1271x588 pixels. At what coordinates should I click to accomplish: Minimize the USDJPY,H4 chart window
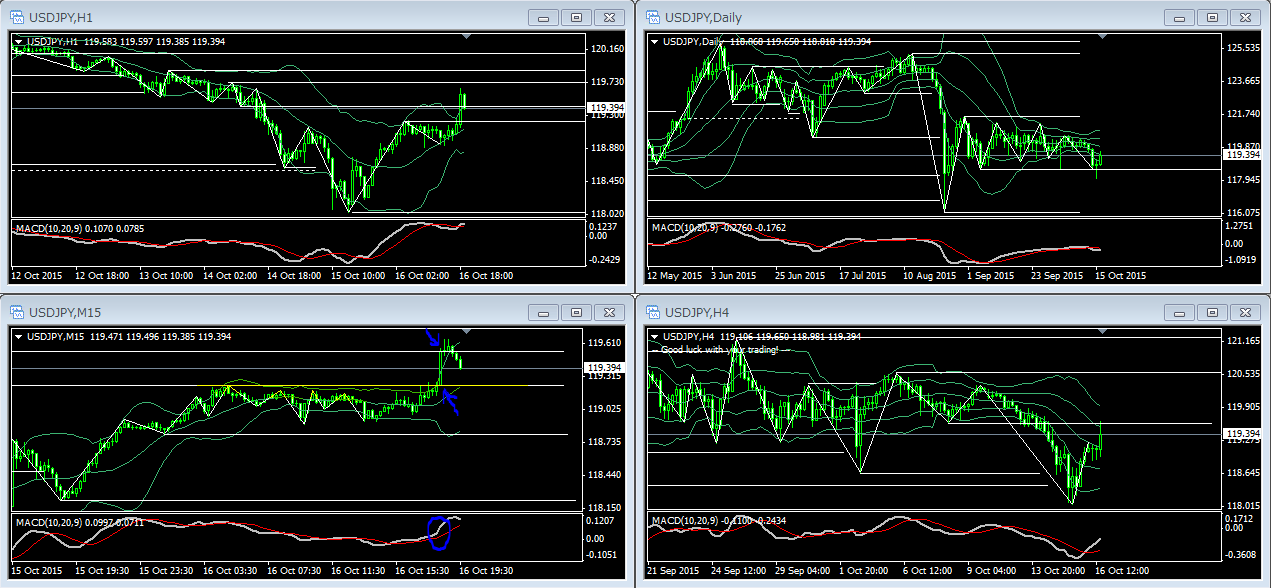point(1179,311)
